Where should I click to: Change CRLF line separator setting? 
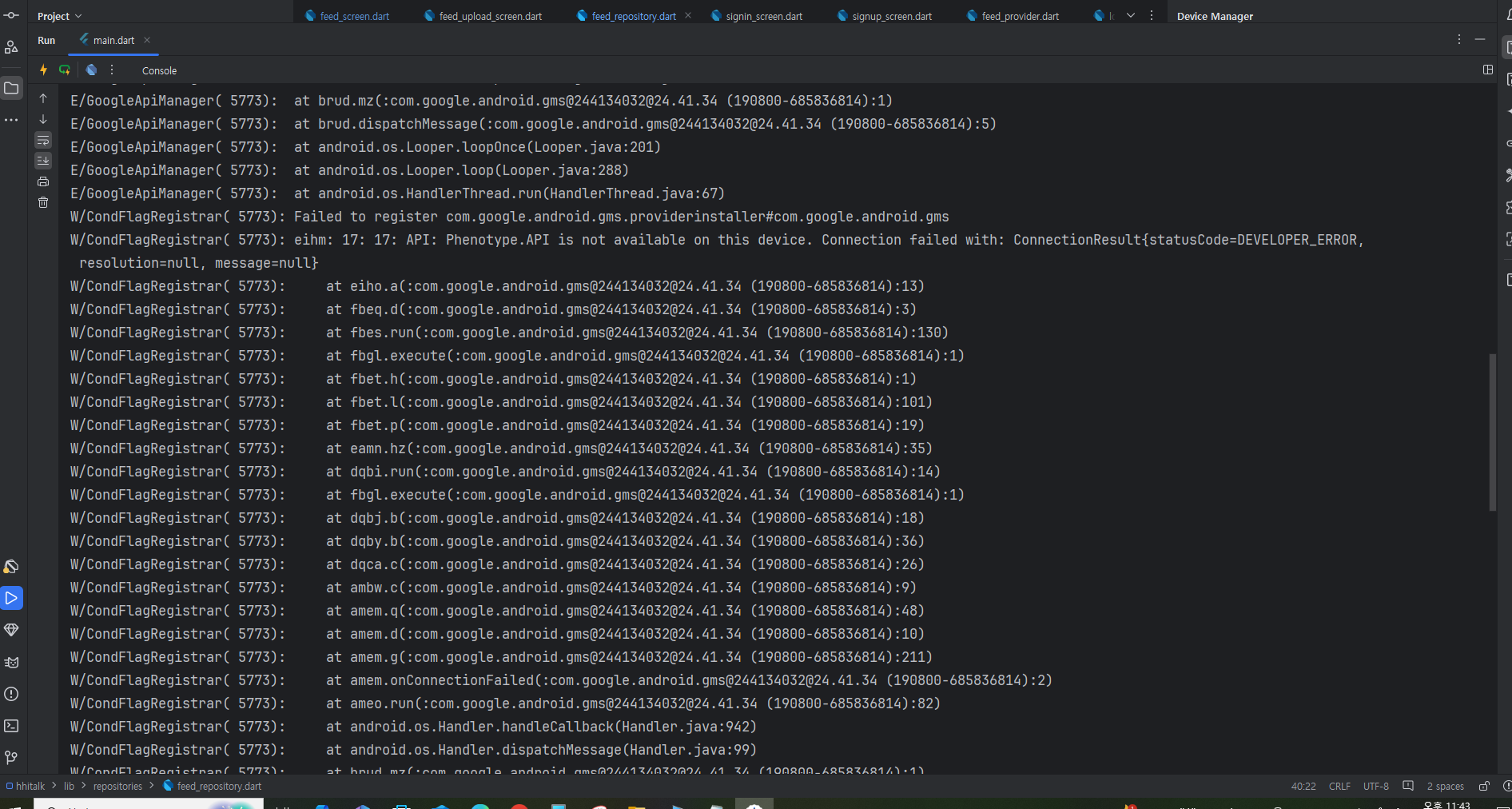[x=1339, y=786]
